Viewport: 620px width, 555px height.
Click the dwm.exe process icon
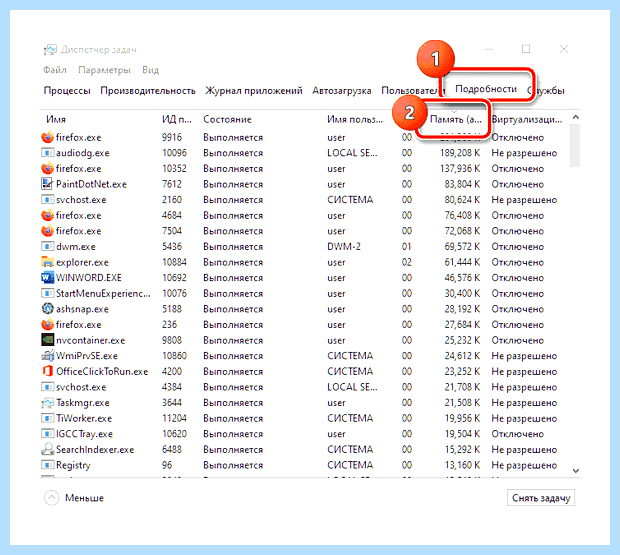click(x=47, y=247)
